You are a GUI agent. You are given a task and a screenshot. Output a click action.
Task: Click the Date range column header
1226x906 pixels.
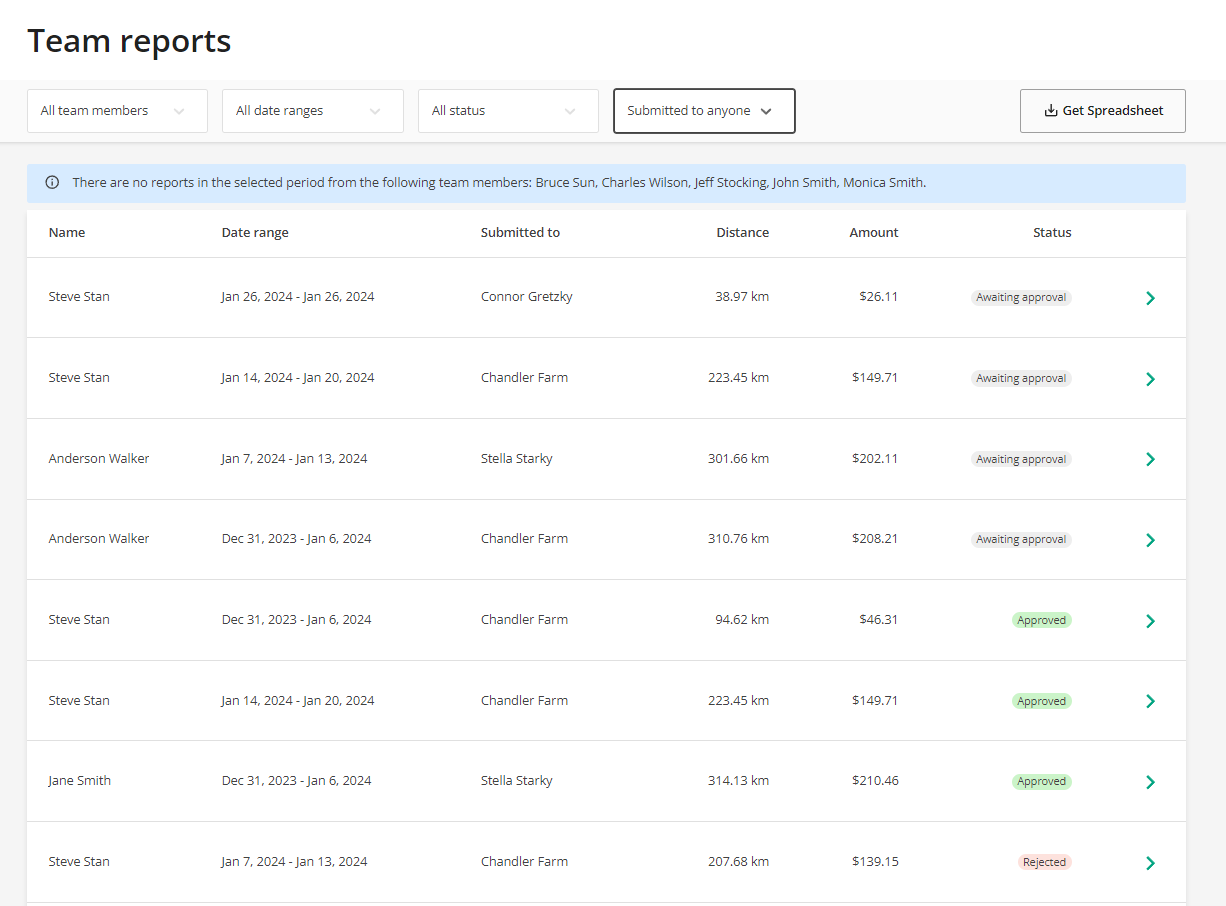(x=255, y=233)
